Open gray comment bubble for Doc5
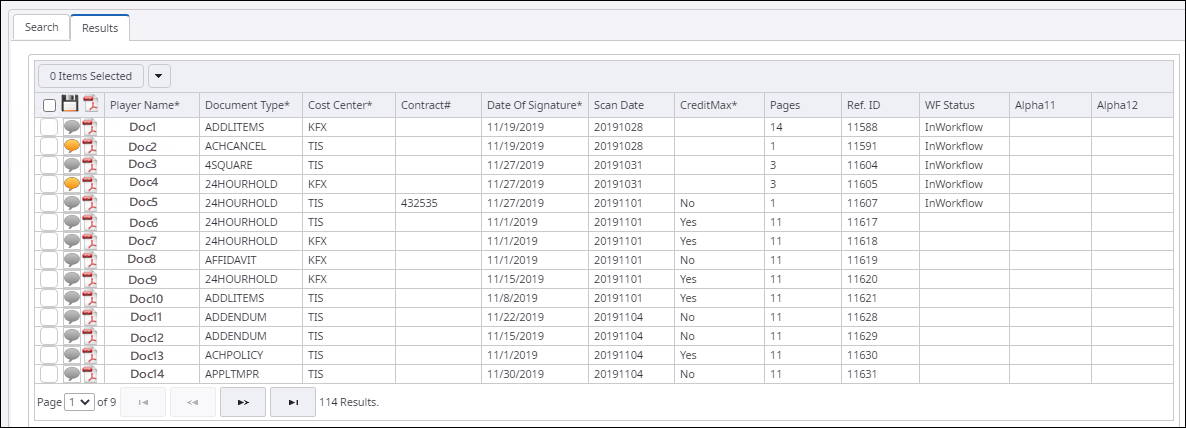Screen dimensions: 1186x428 tap(72, 203)
